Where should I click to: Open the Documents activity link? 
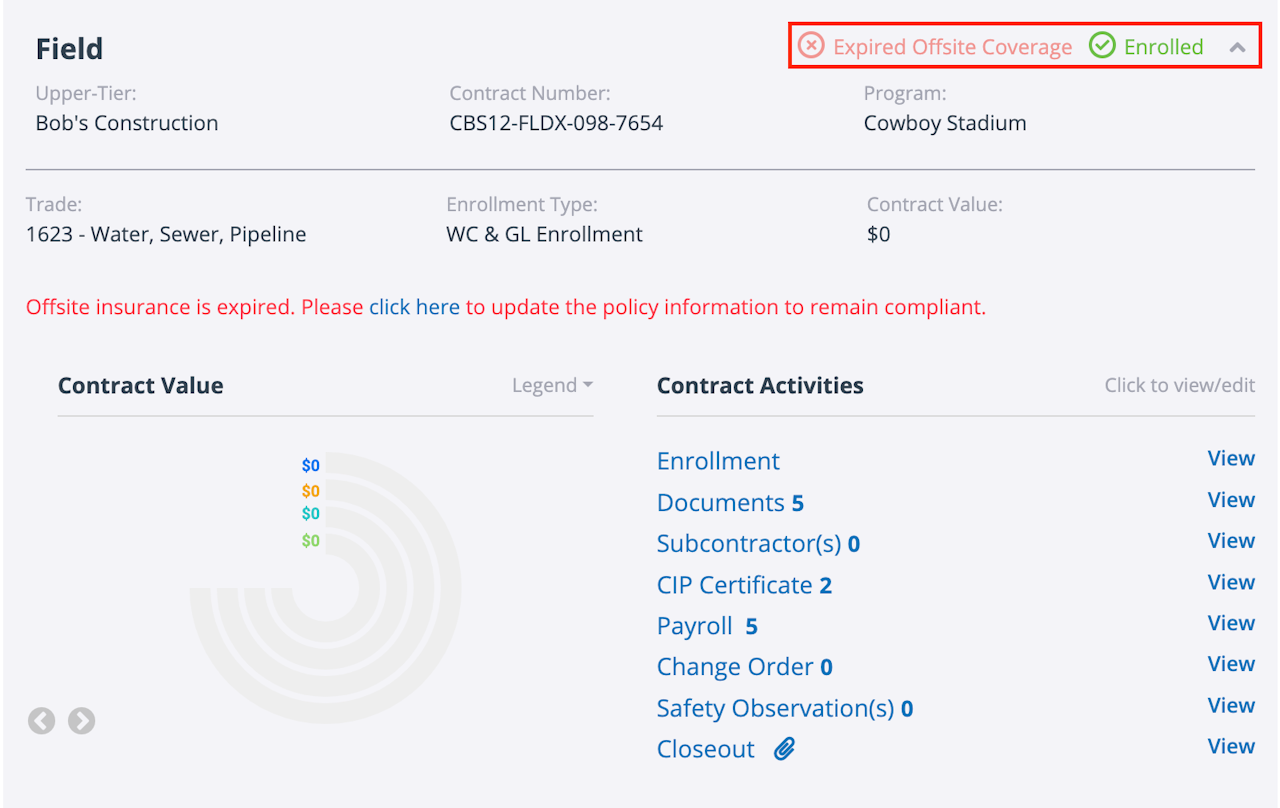(x=720, y=502)
